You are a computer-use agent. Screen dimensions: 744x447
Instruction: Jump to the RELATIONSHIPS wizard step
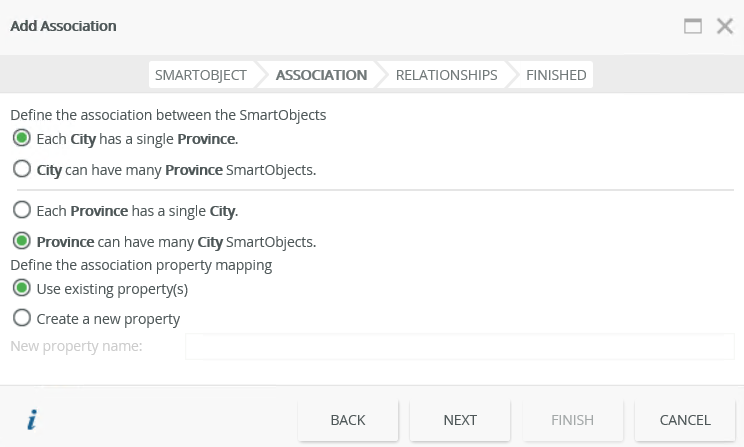(x=446, y=74)
